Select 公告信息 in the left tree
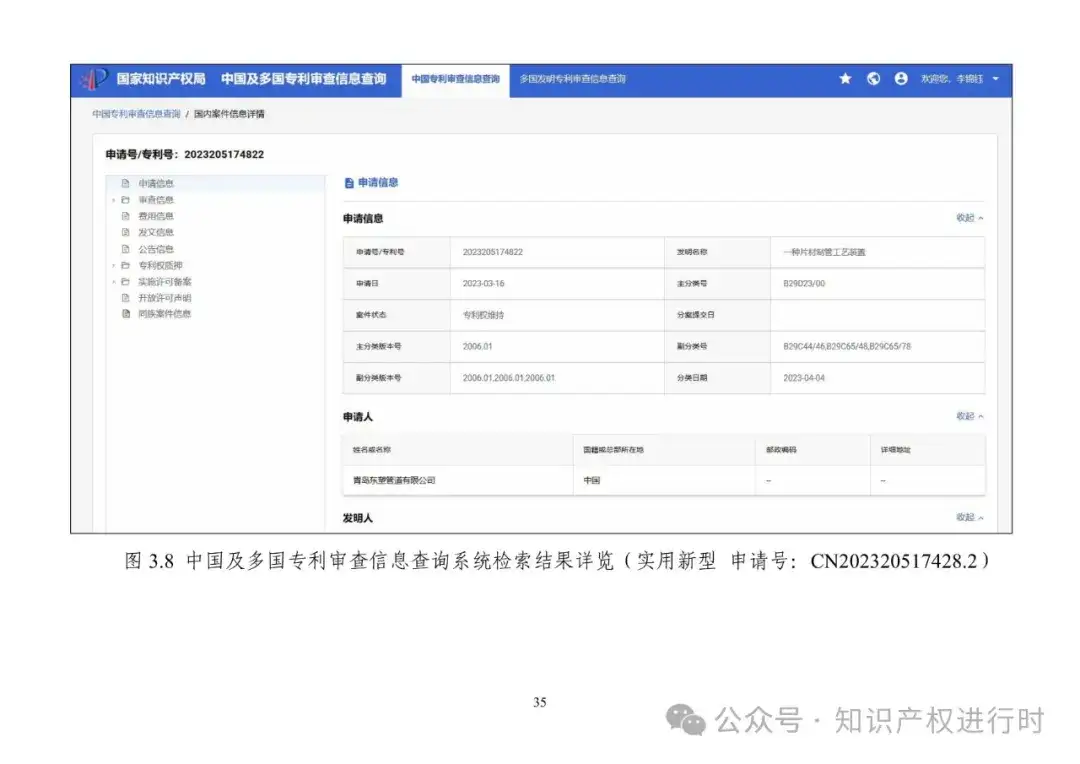1080x764 pixels. click(x=156, y=249)
